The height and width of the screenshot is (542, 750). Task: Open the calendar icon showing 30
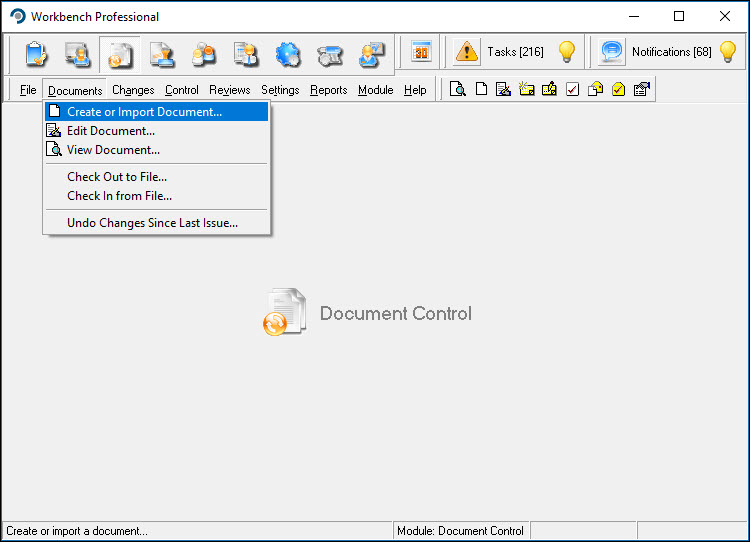click(x=421, y=51)
